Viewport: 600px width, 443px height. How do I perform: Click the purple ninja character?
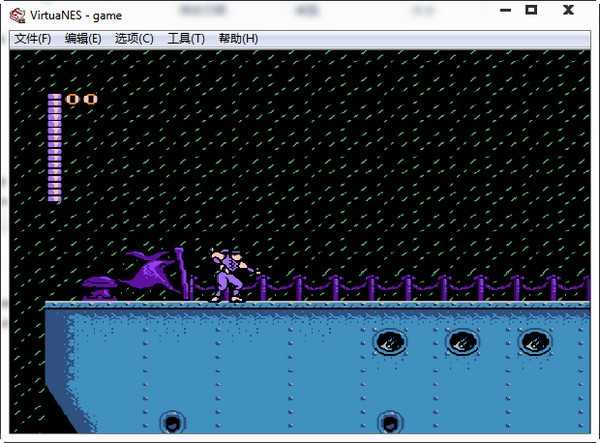coord(232,275)
